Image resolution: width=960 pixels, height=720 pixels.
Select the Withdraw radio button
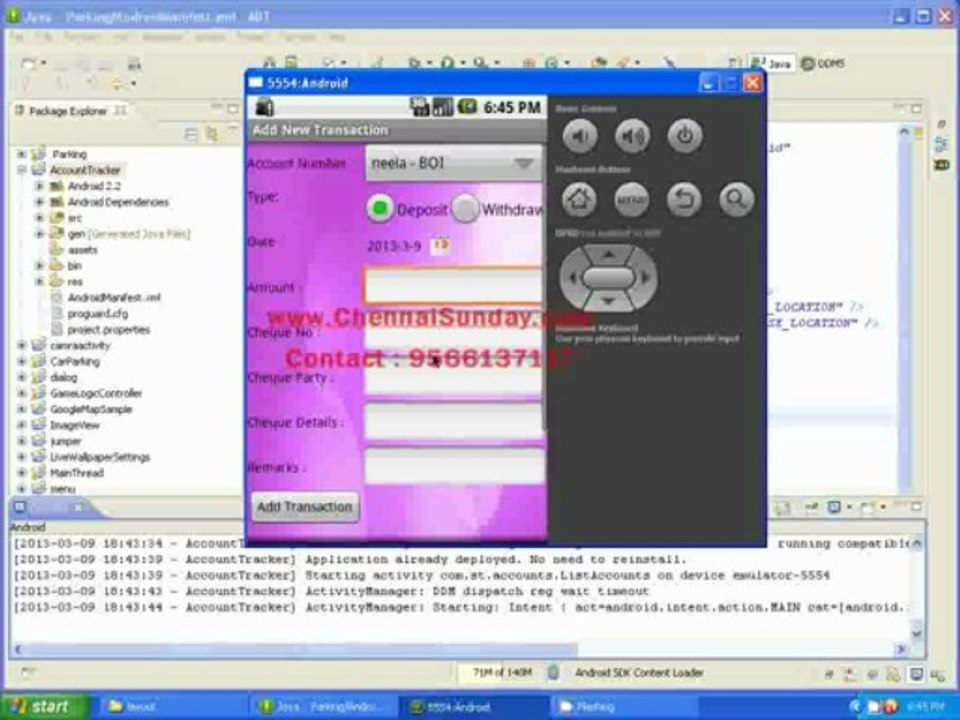[x=465, y=208]
